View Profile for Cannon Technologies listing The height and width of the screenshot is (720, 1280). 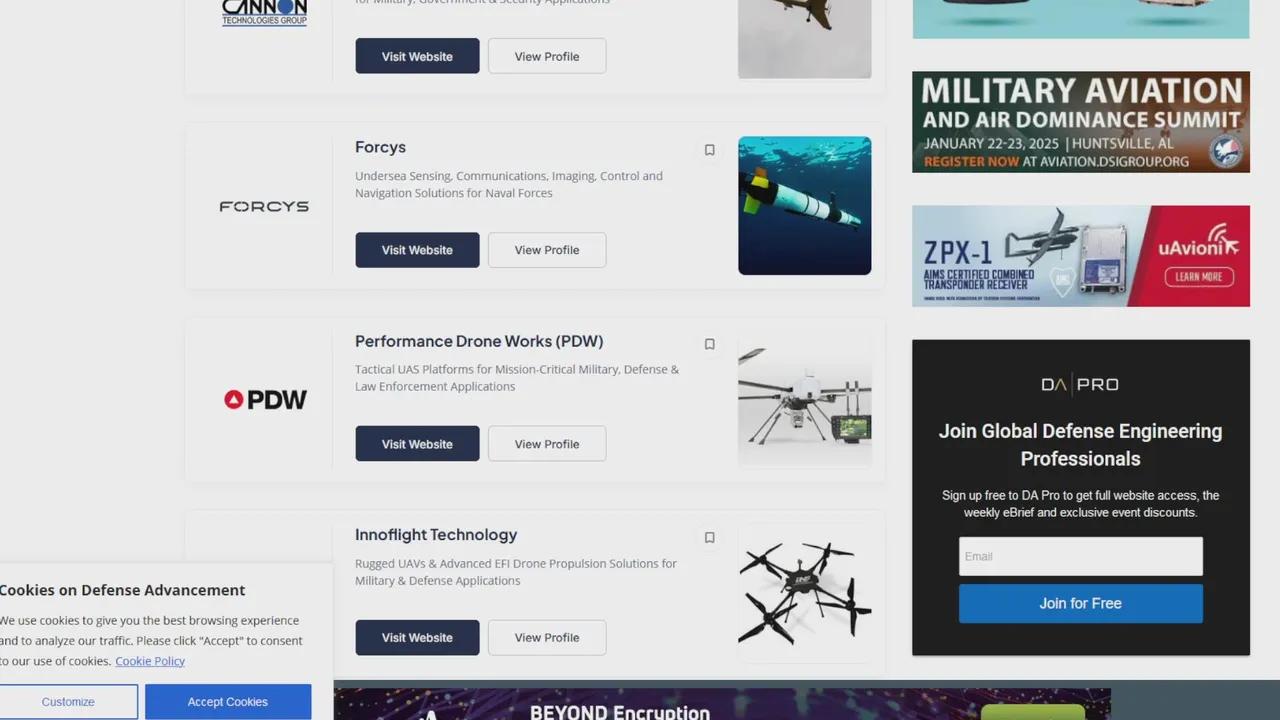click(x=547, y=56)
